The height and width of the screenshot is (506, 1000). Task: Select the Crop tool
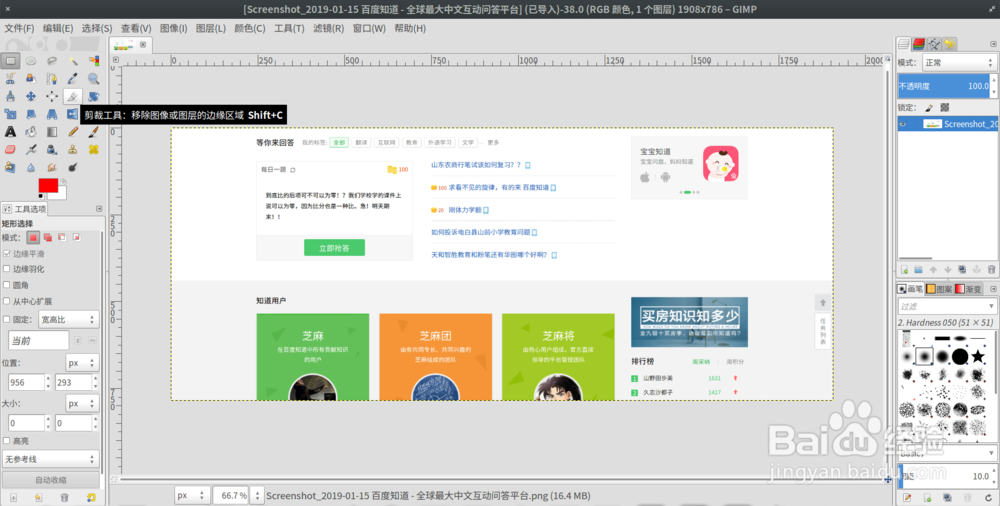point(73,96)
